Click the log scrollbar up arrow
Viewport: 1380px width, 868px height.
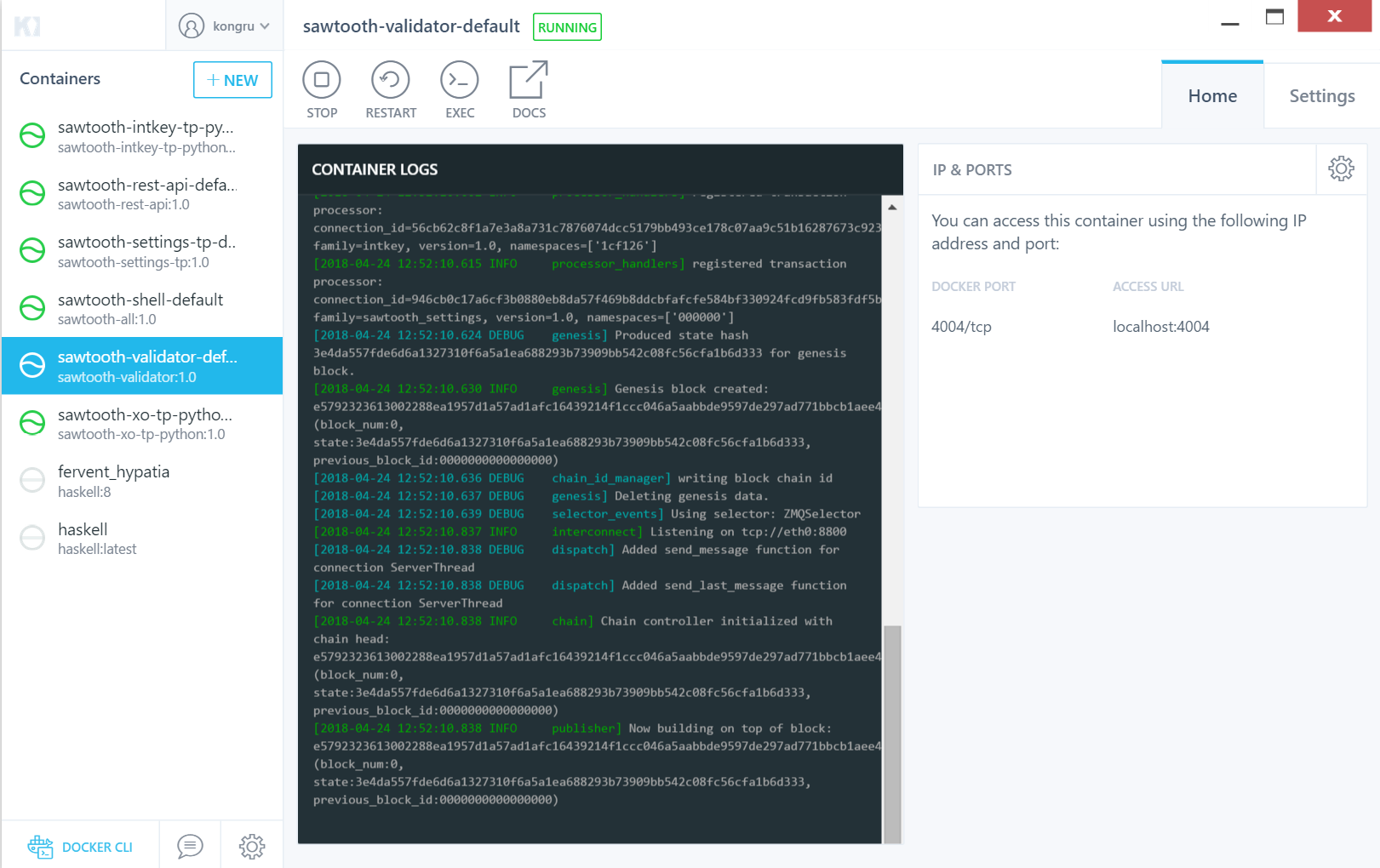[891, 207]
